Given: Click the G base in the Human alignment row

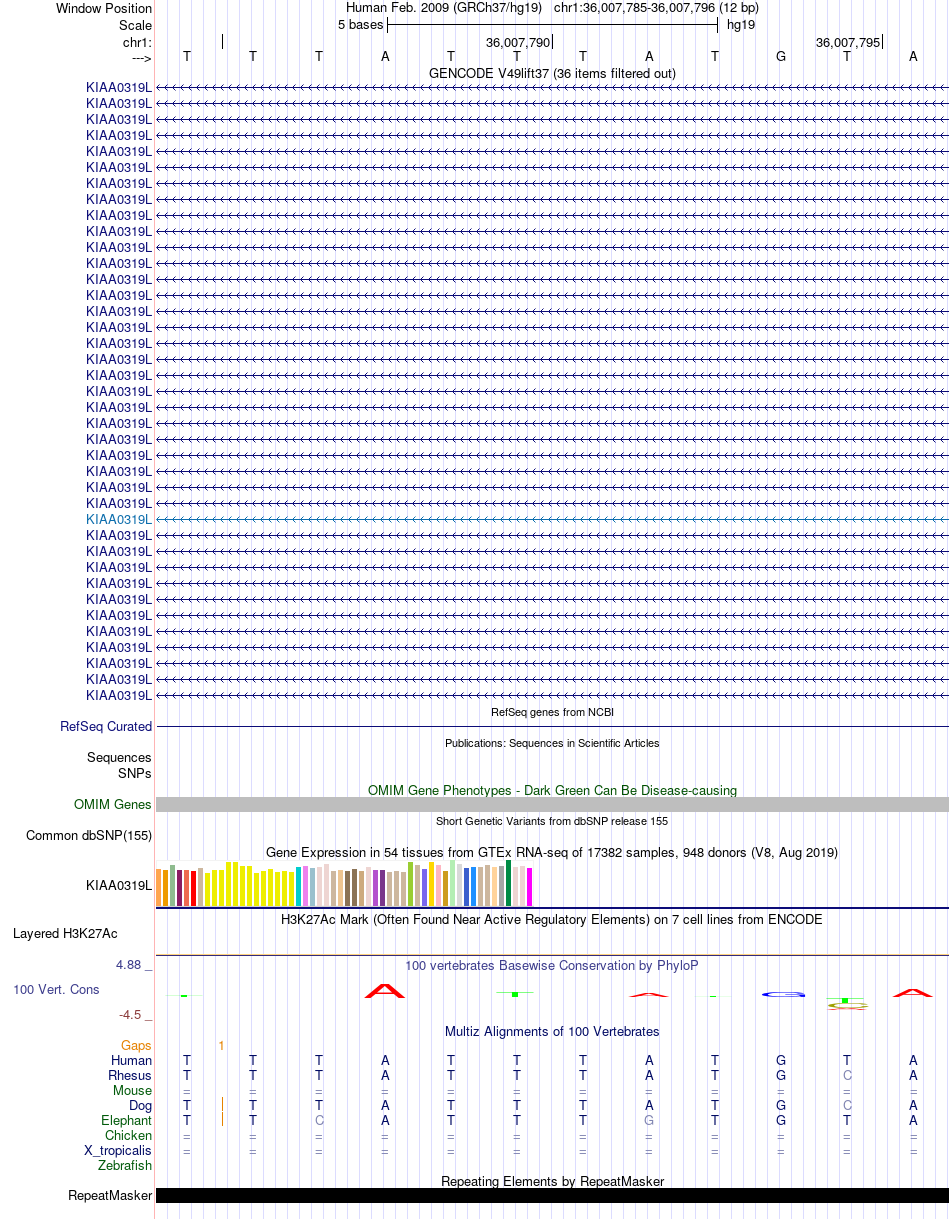Looking at the screenshot, I should tap(781, 1061).
